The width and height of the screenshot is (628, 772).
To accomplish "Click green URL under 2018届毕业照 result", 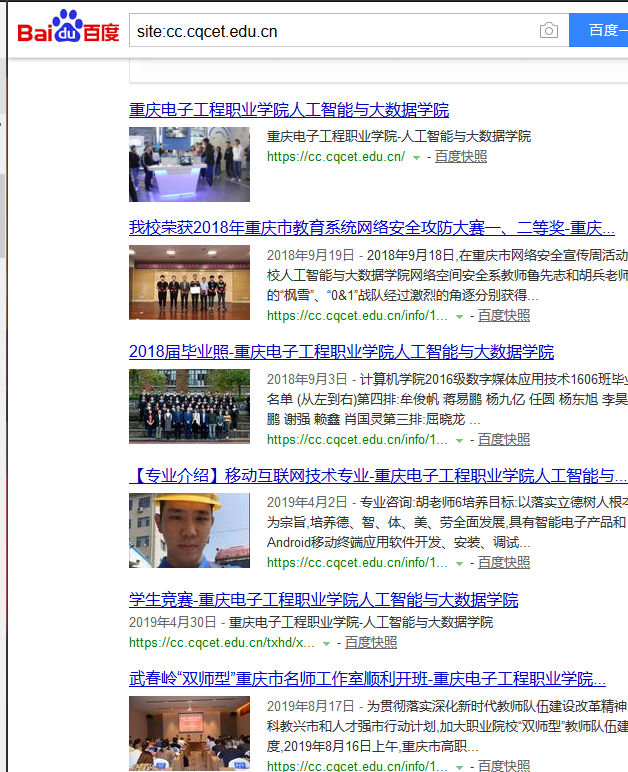I will point(357,440).
